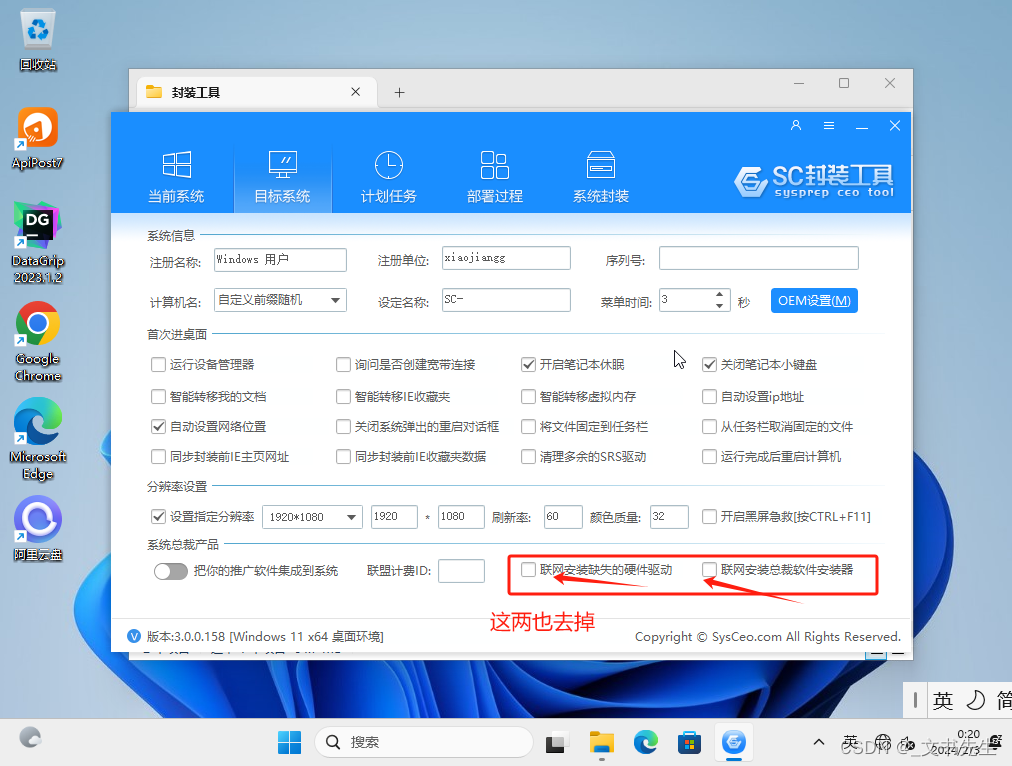
Task: Add a new tab in file explorer
Action: coord(400,92)
